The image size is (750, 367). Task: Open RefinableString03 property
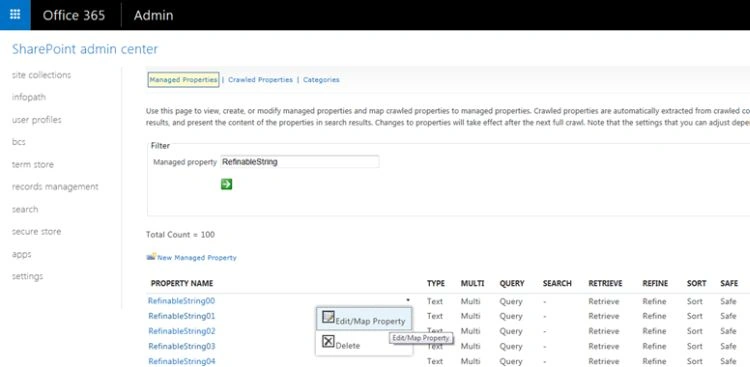(181, 346)
